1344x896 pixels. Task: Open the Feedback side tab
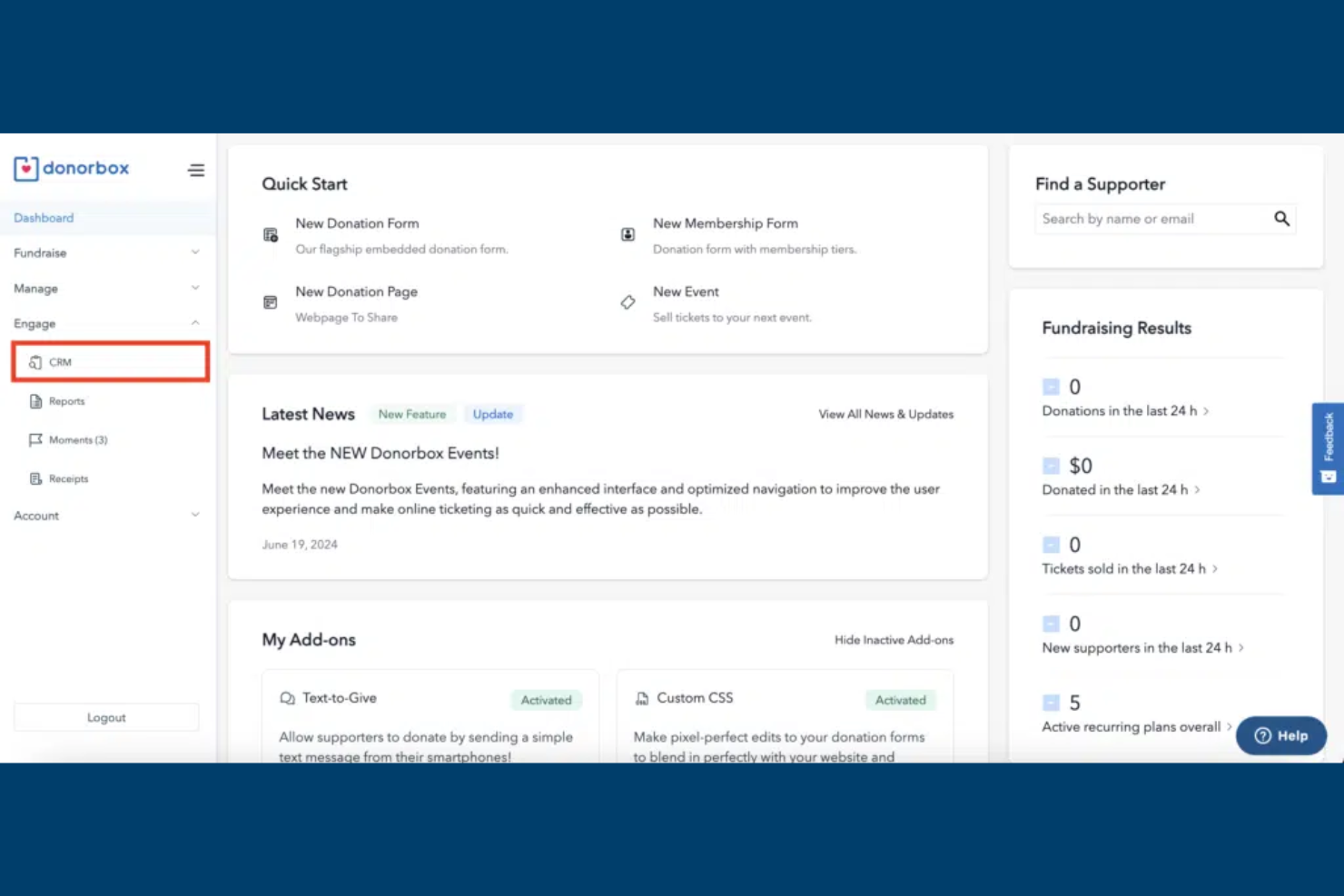1328,448
